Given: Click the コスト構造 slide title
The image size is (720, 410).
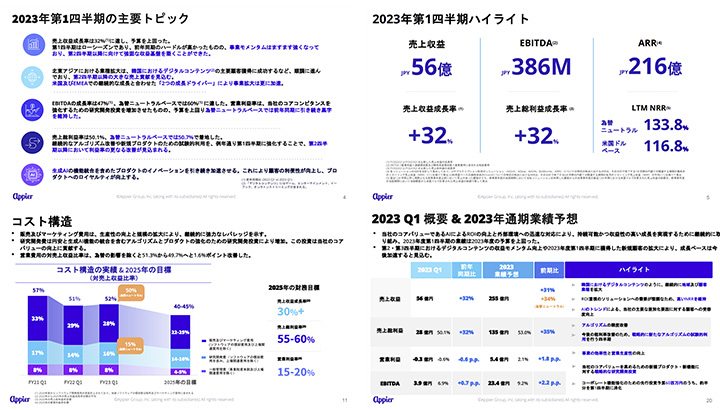Looking at the screenshot, I should click(x=42, y=222).
